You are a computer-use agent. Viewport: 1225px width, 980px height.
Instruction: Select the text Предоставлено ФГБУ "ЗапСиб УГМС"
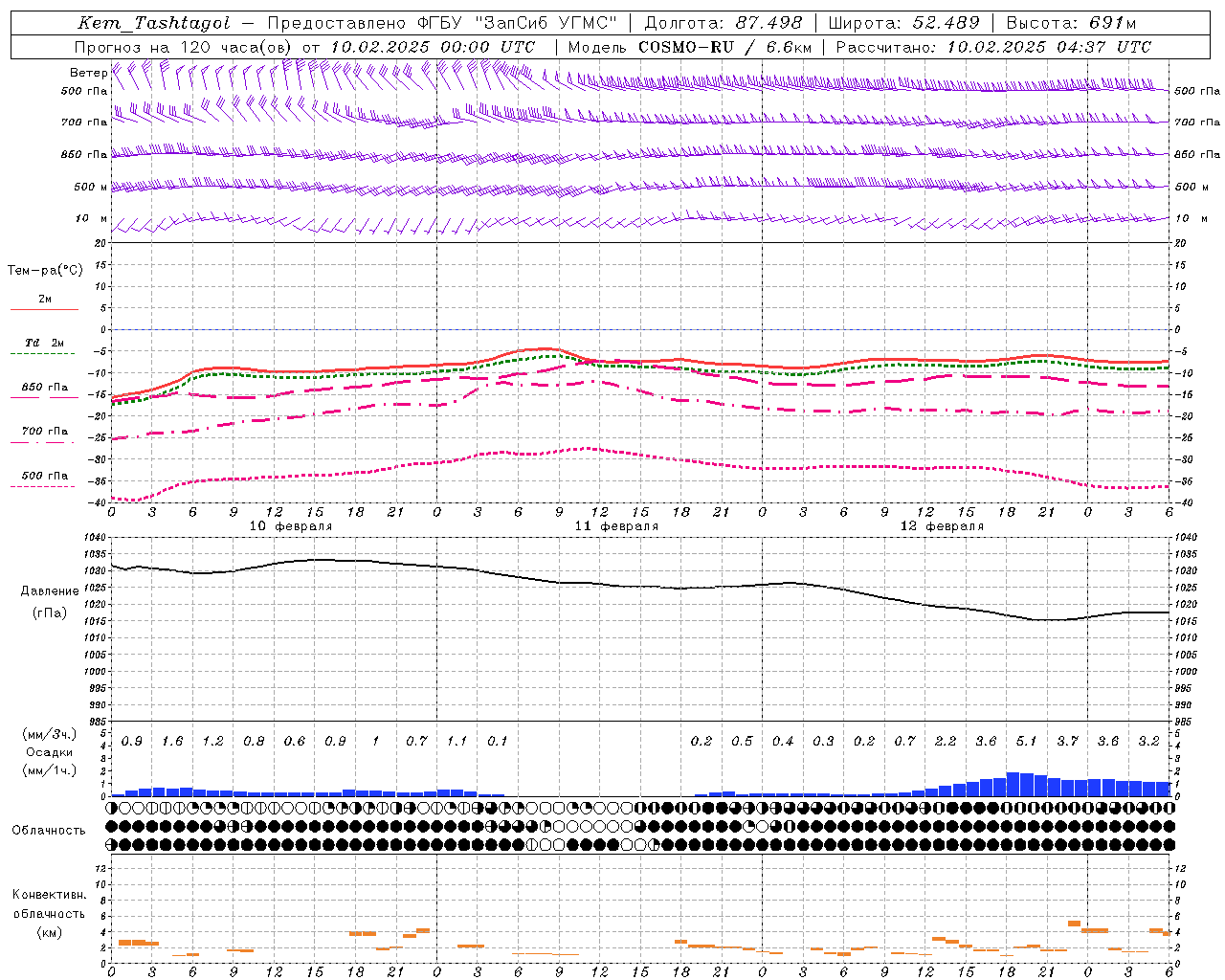(x=443, y=24)
